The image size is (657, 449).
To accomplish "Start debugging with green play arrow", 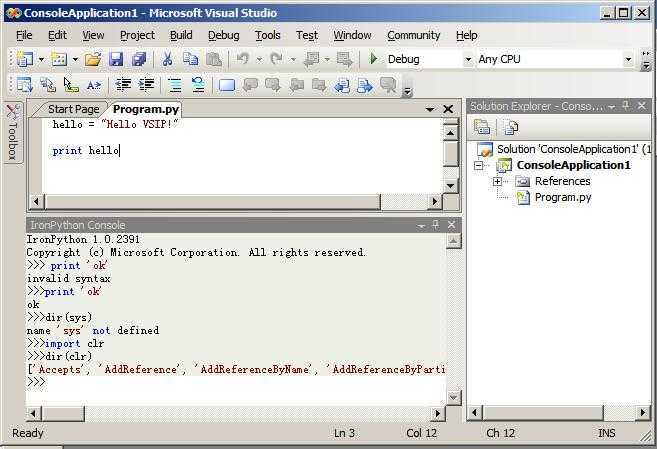I will (373, 59).
